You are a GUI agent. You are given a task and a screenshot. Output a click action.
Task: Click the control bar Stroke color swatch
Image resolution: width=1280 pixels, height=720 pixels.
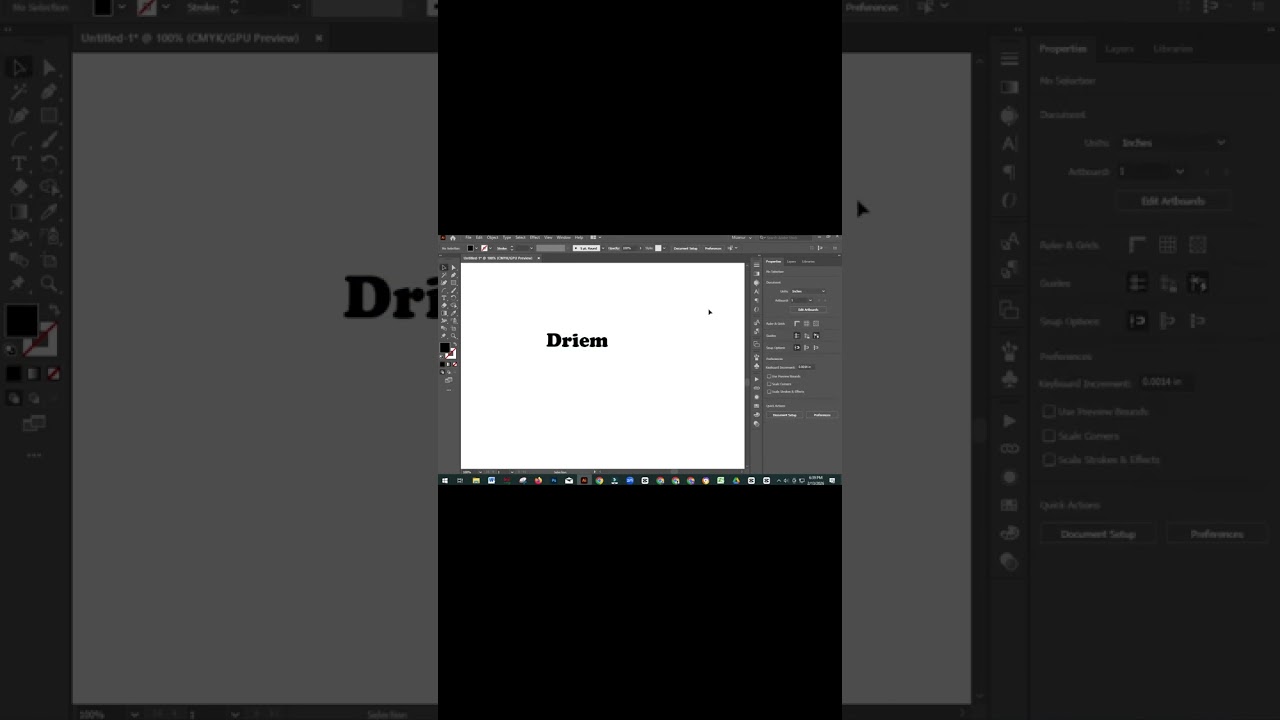tap(484, 248)
